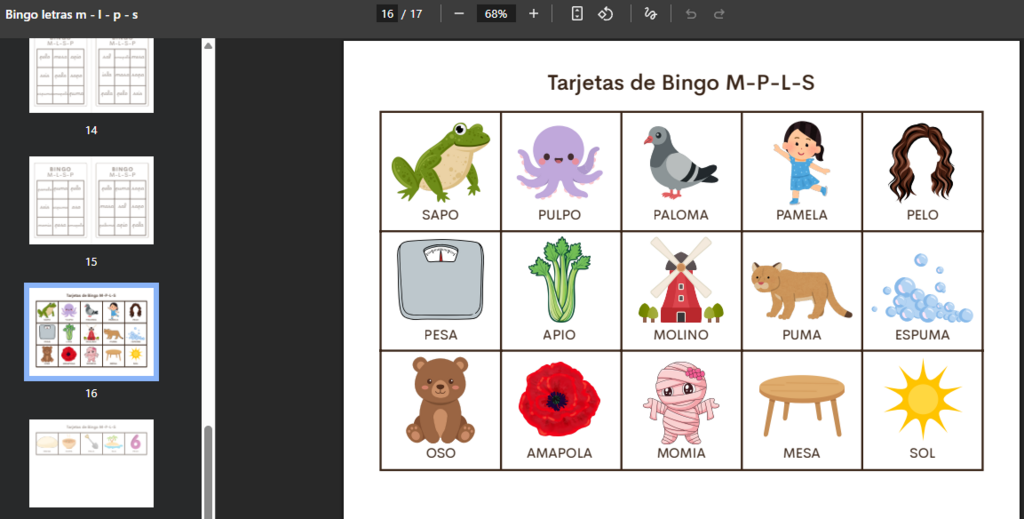Click the word MESA
1024x519 pixels.
pos(801,453)
